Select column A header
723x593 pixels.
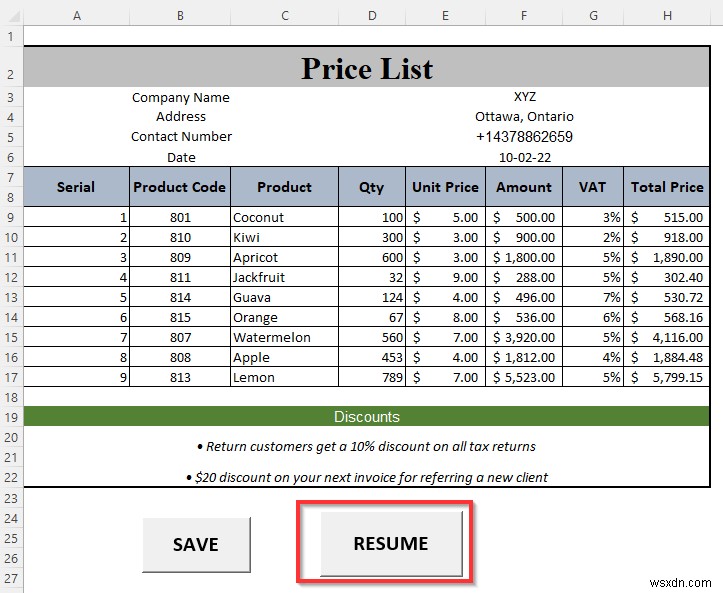77,16
